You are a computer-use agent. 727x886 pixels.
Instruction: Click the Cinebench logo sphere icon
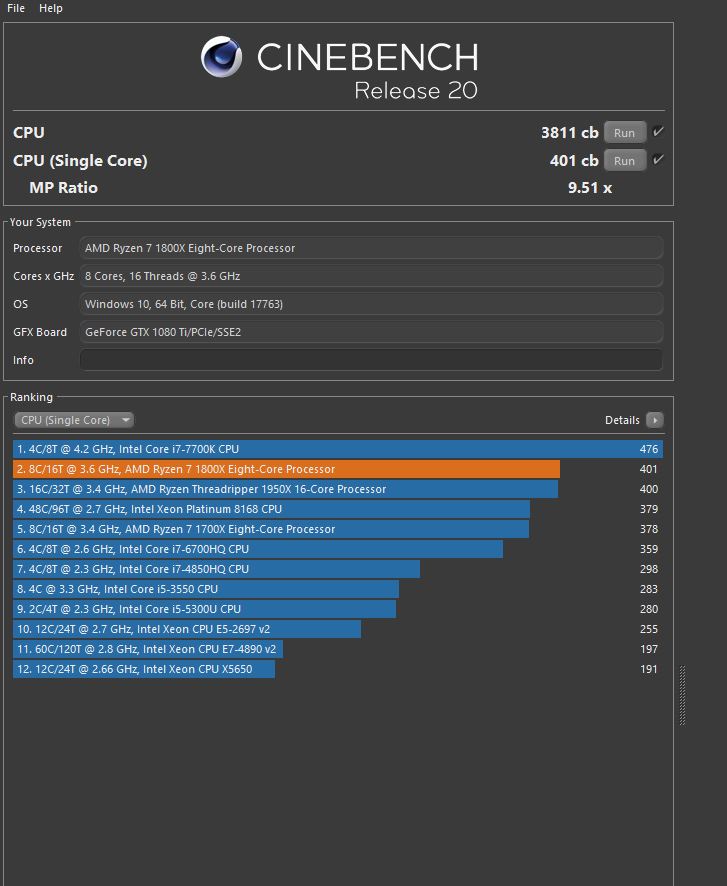pyautogui.click(x=221, y=57)
